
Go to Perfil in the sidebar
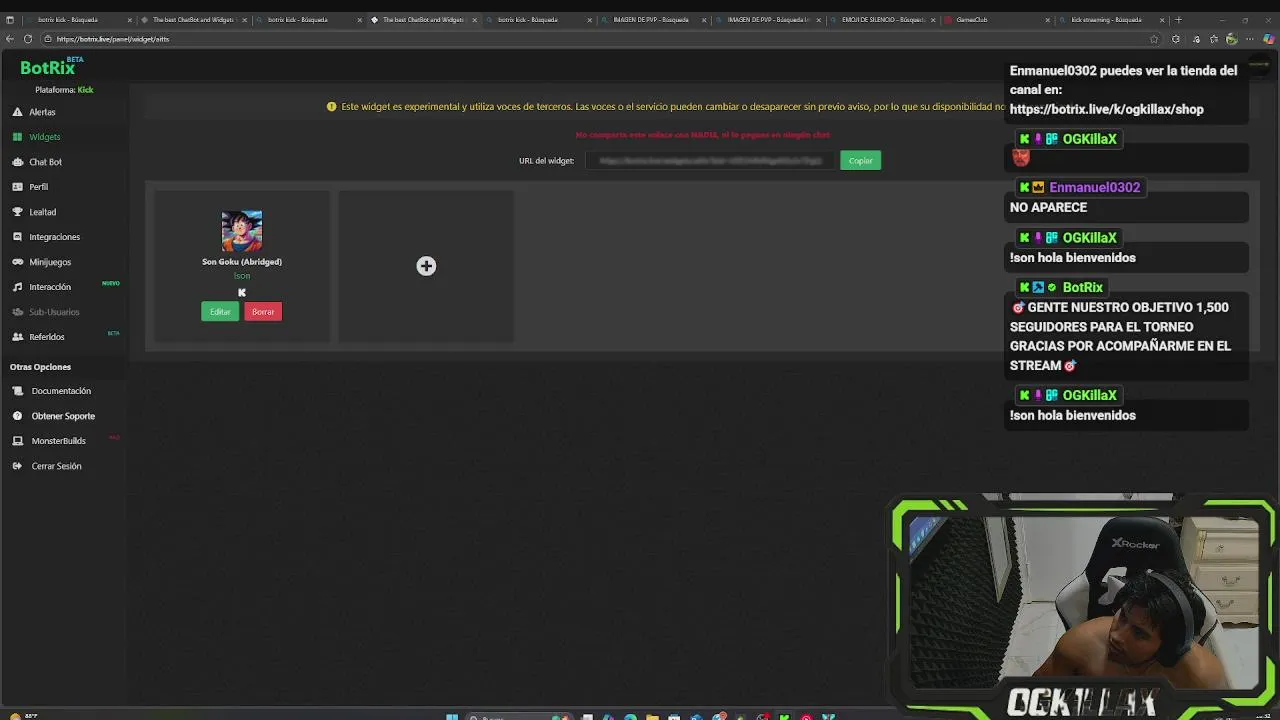coord(38,187)
